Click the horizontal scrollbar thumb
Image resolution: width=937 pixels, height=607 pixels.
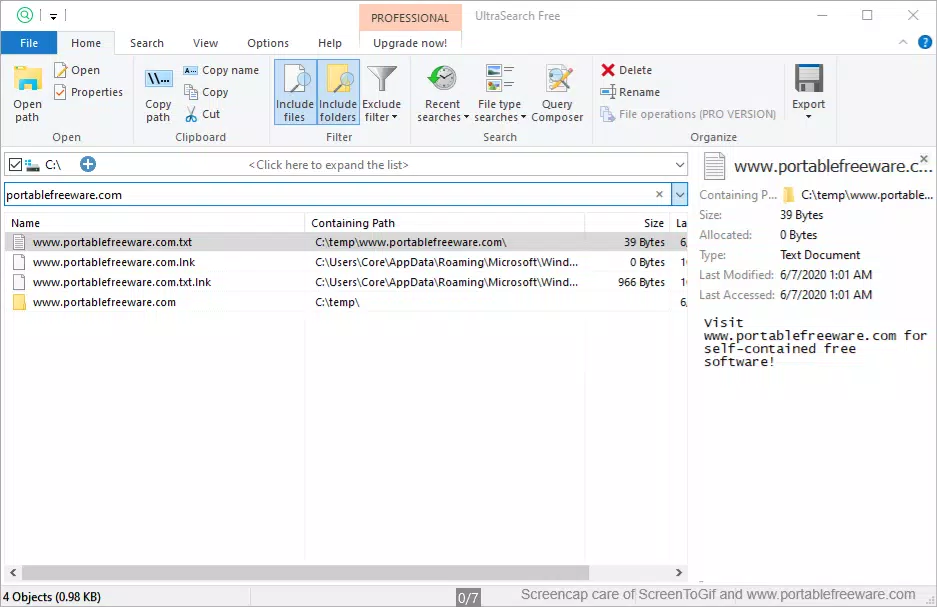(x=305, y=572)
